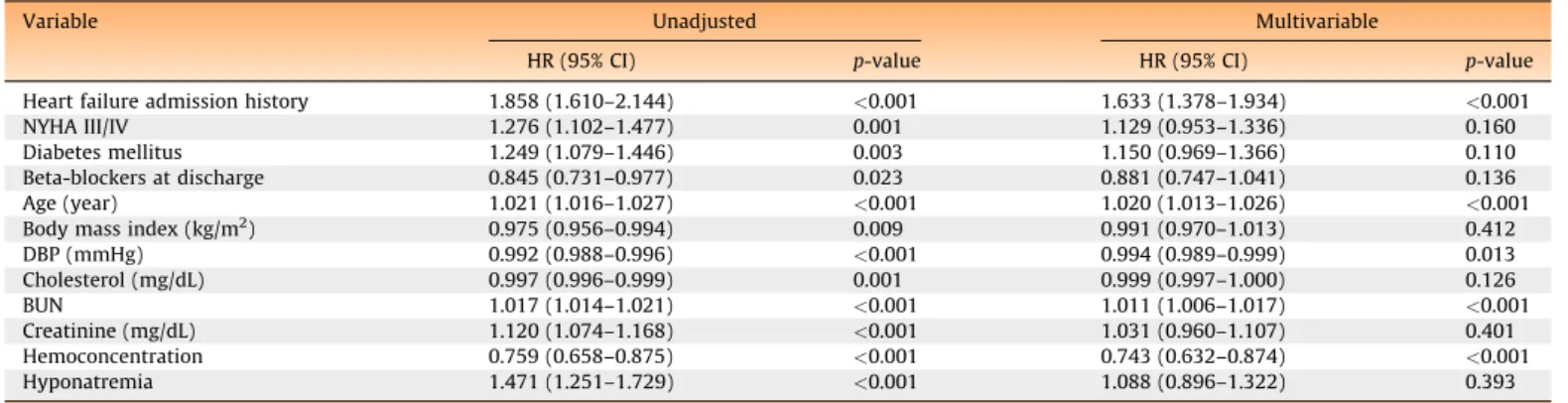Select the Unadjusted column group header
1568x403 pixels.
click(x=704, y=21)
